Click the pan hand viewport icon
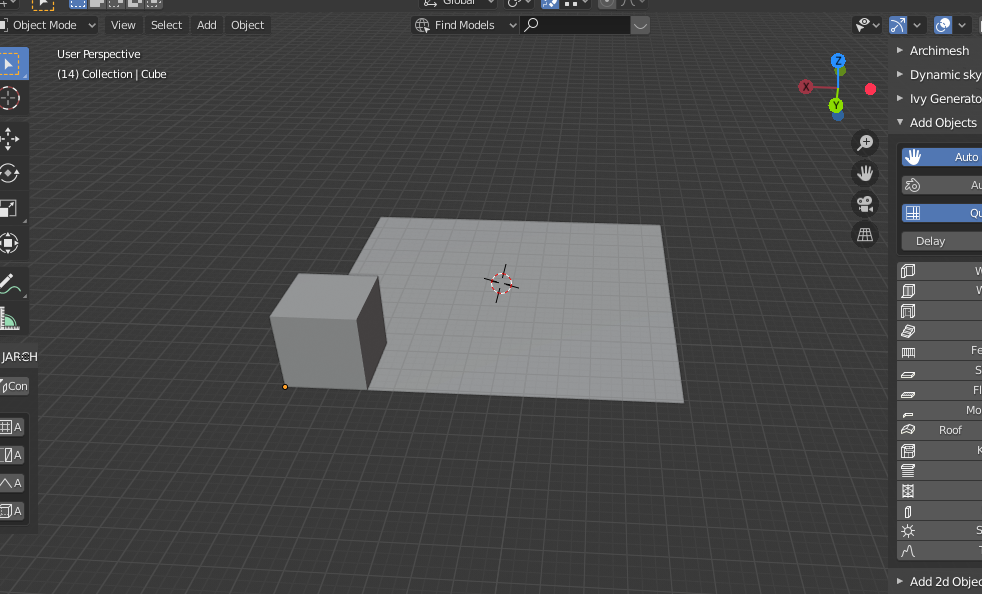The image size is (982, 594). tap(865, 173)
